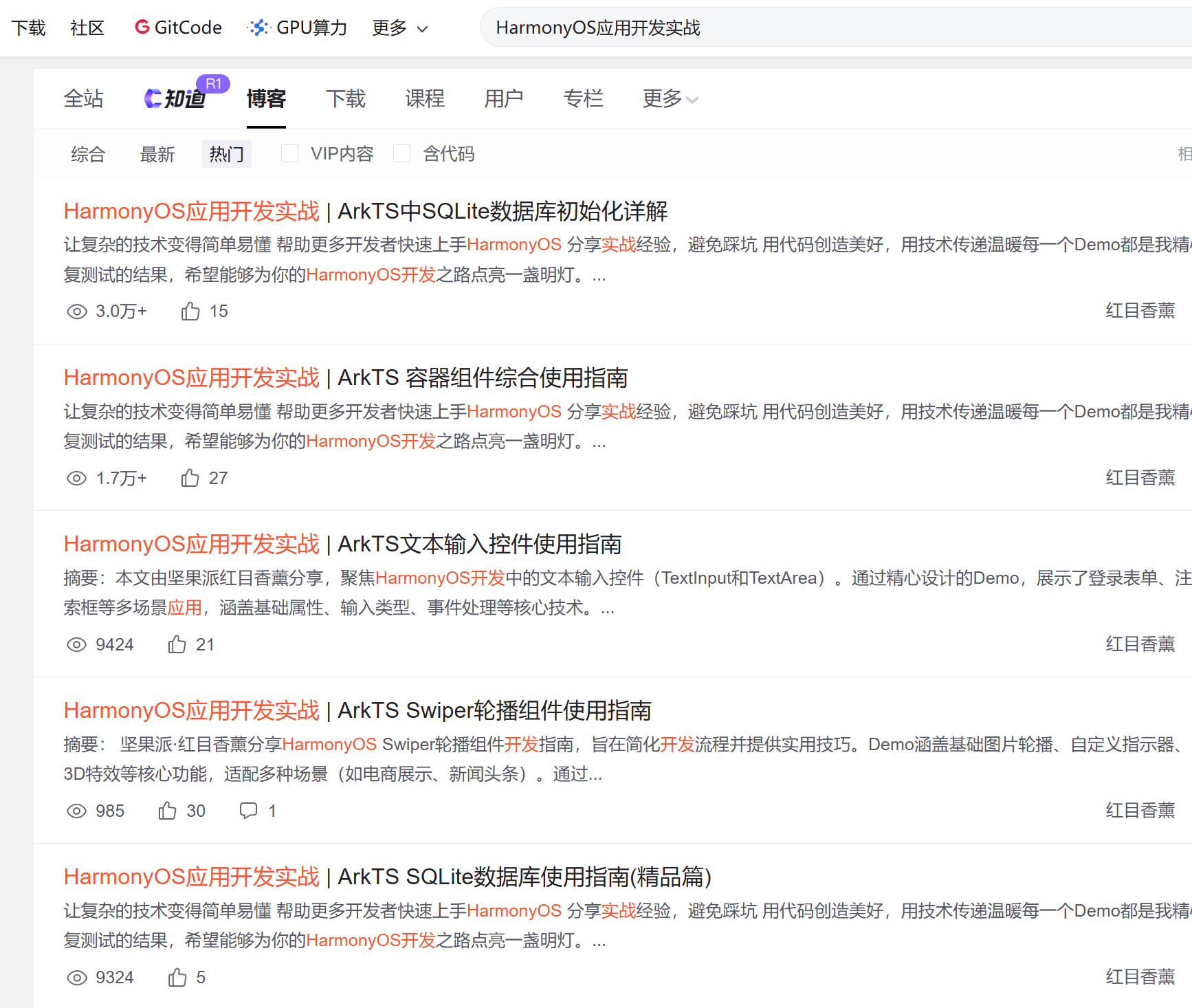Open article ArkTS SQLite数据库使用指南(精品篇)
This screenshot has width=1192, height=1008.
pyautogui.click(x=388, y=877)
